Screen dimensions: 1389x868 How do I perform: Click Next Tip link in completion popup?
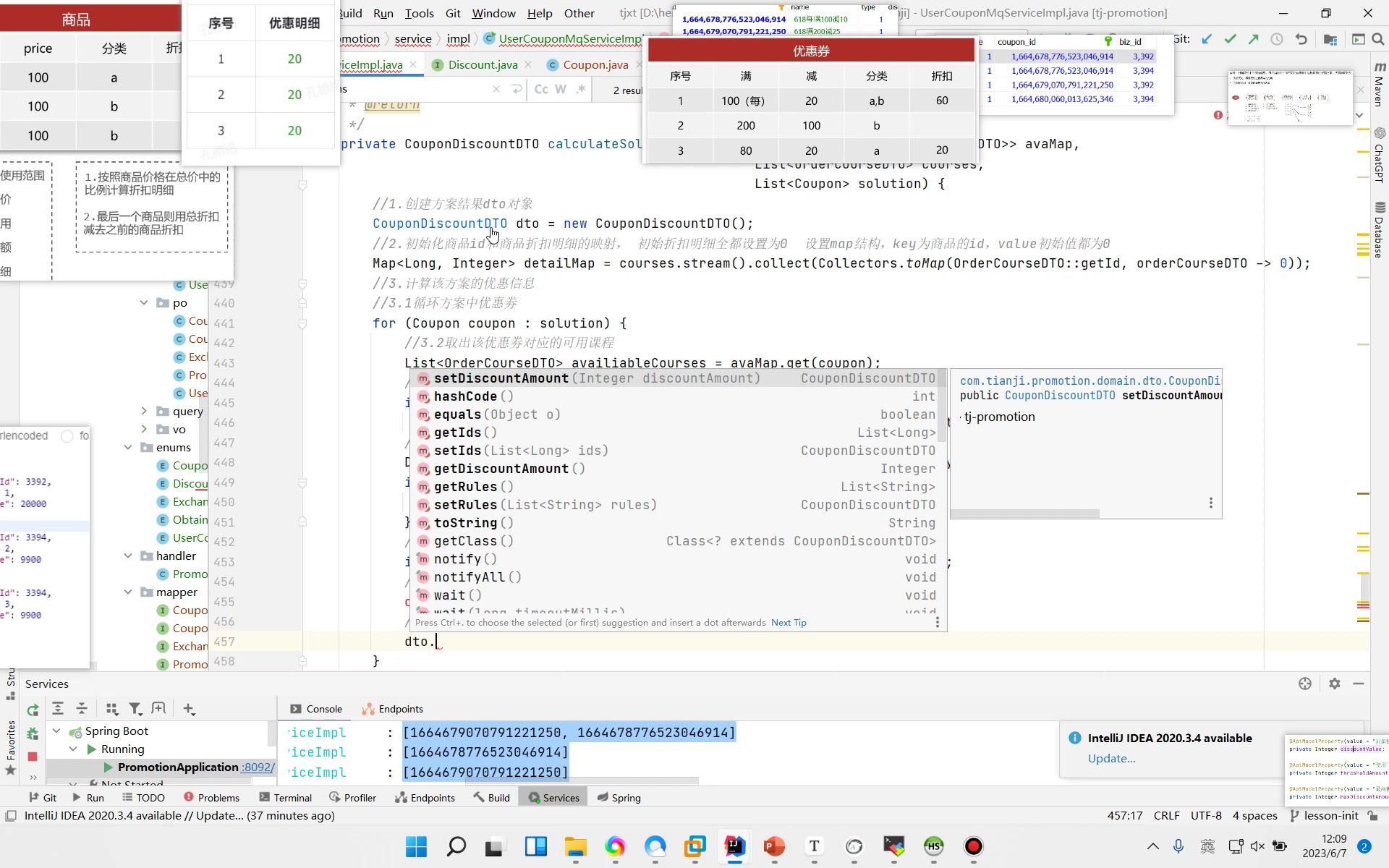[x=789, y=623]
